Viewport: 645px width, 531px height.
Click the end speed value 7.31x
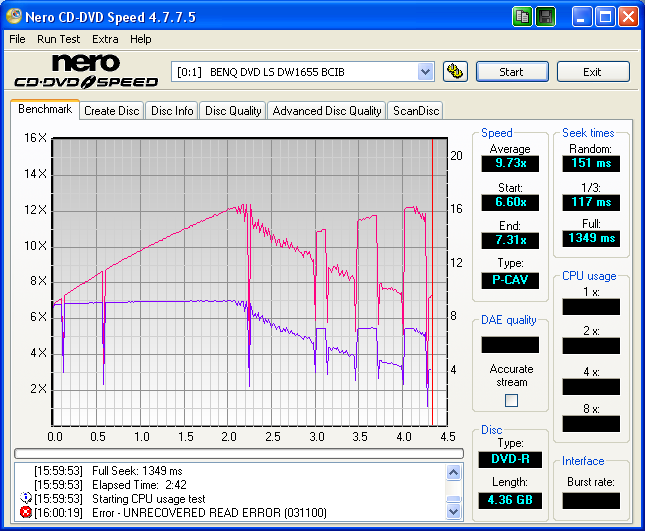[x=510, y=240]
